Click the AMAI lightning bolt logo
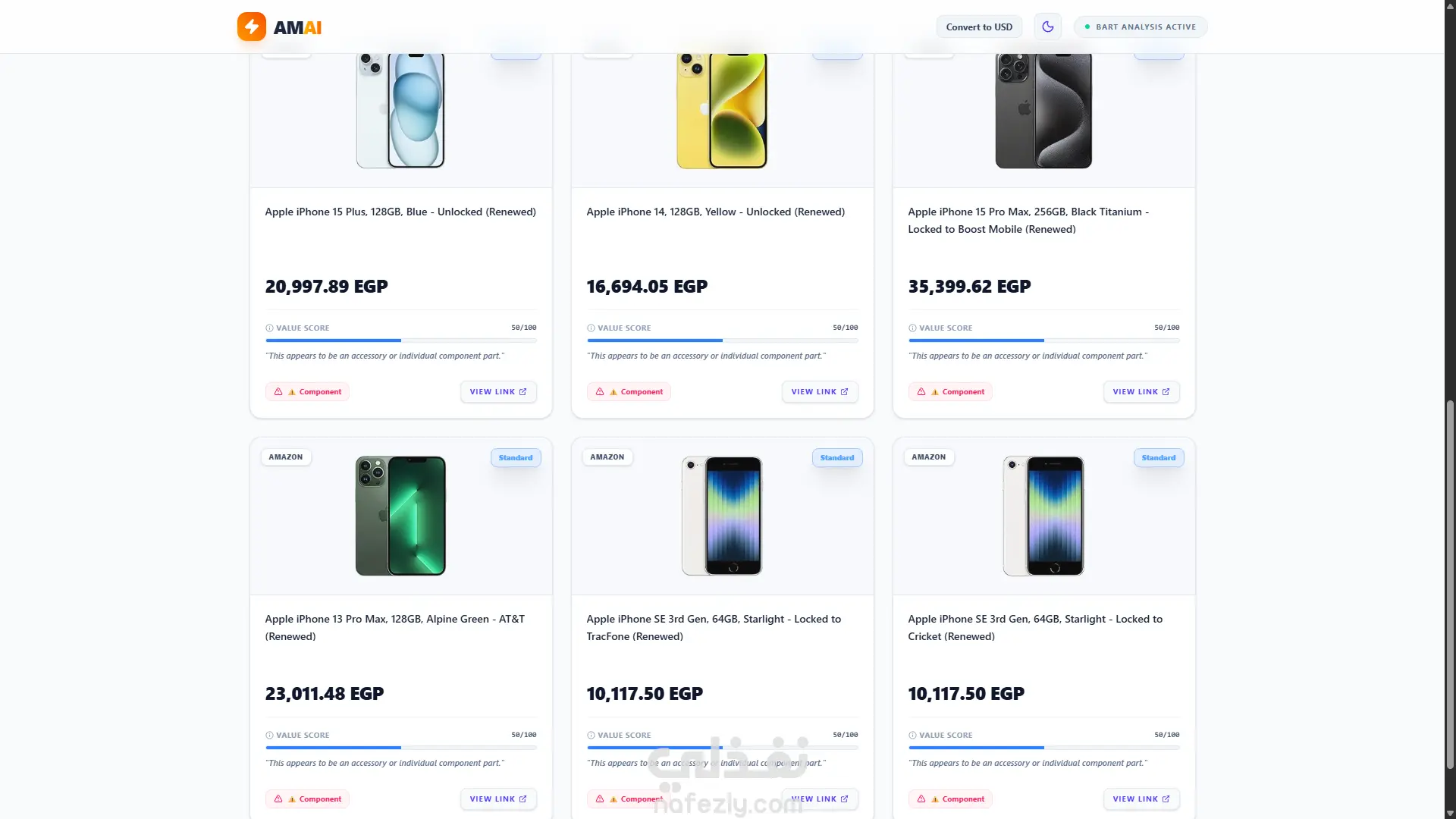The image size is (1456, 819). click(252, 27)
